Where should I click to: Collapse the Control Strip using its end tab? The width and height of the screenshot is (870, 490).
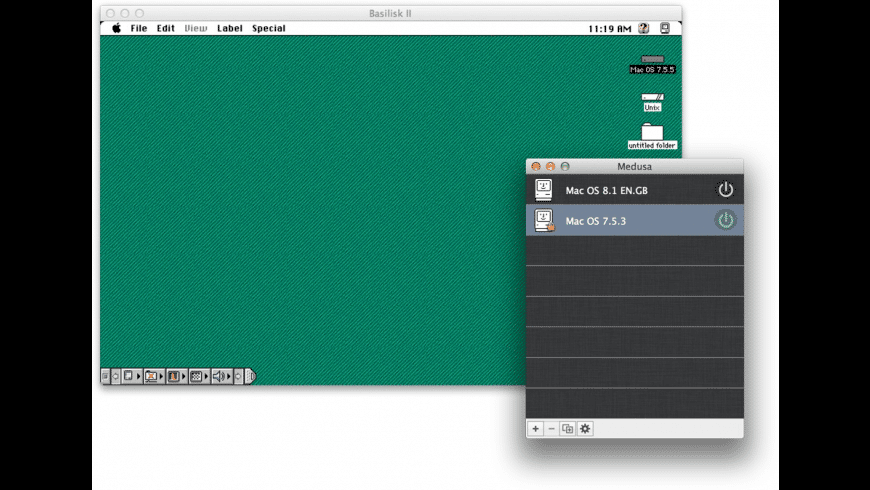(250, 376)
